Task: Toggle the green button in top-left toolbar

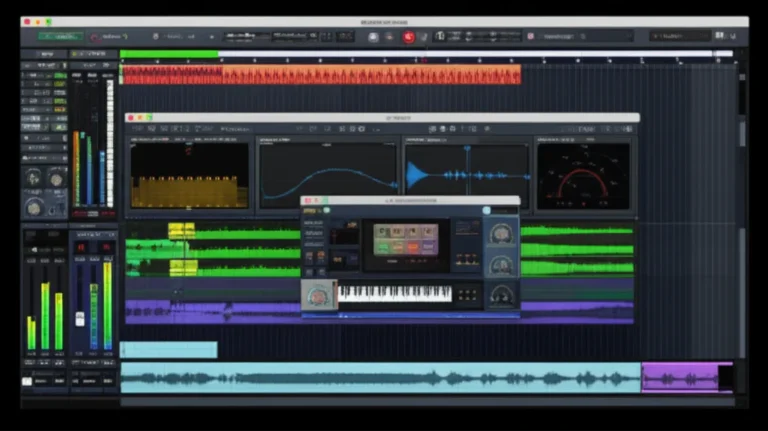Action: click(x=61, y=37)
